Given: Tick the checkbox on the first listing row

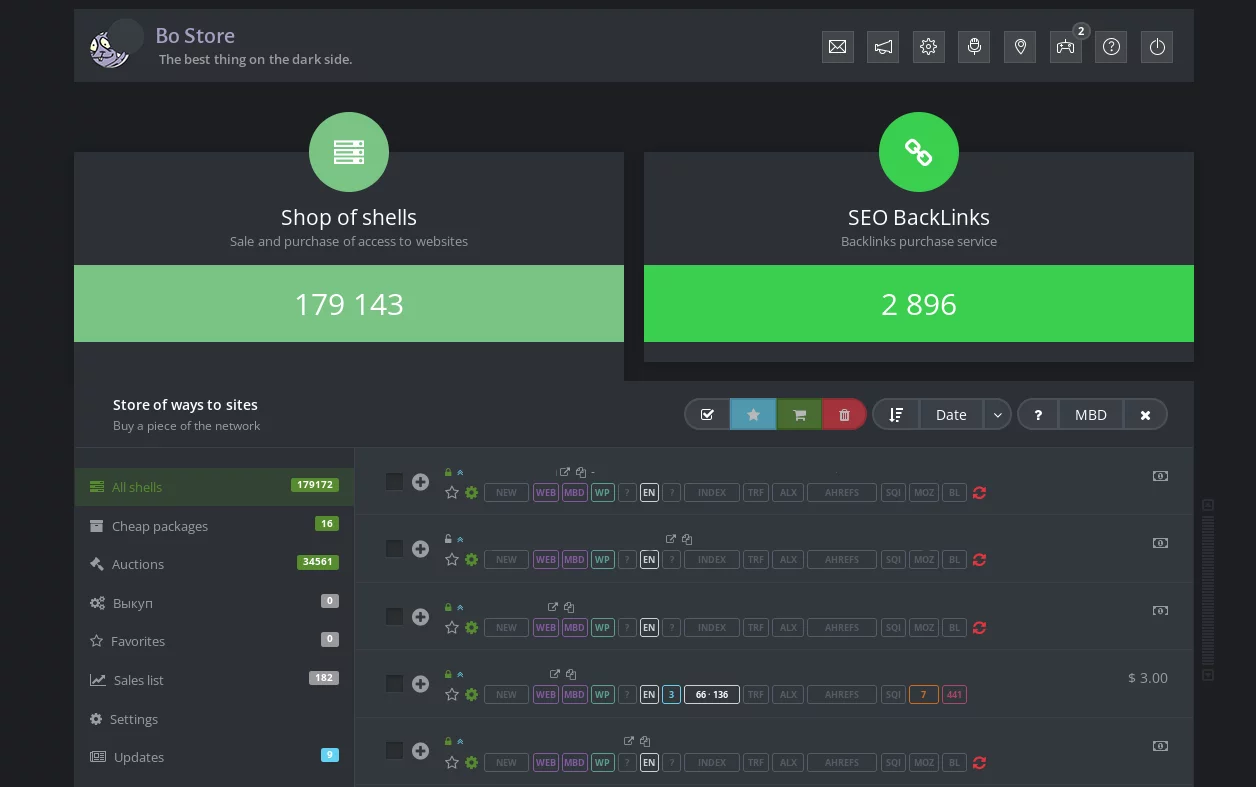Looking at the screenshot, I should 395,482.
